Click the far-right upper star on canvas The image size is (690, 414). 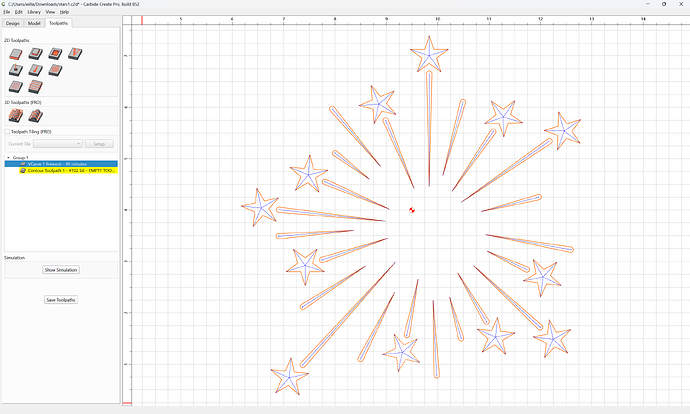coord(563,130)
